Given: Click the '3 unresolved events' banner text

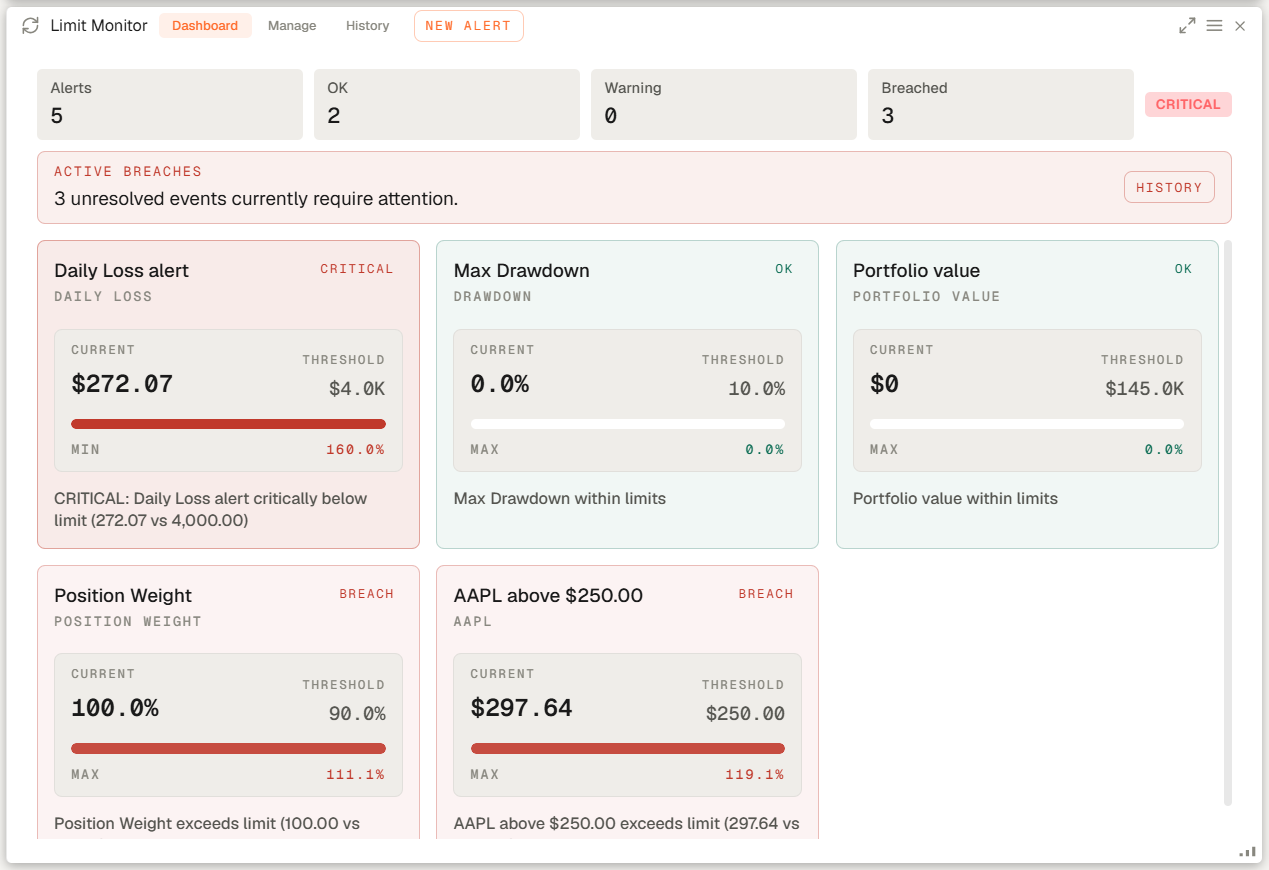Looking at the screenshot, I should pyautogui.click(x=256, y=199).
